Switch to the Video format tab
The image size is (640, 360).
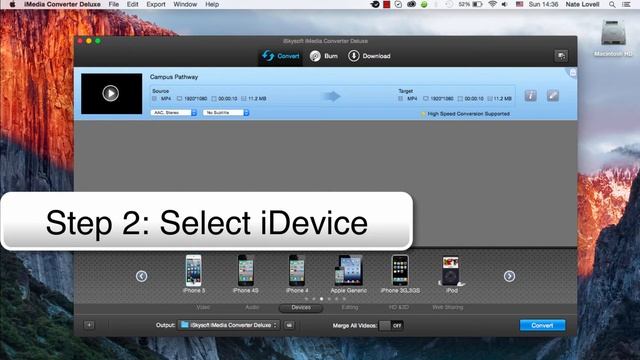(203, 307)
